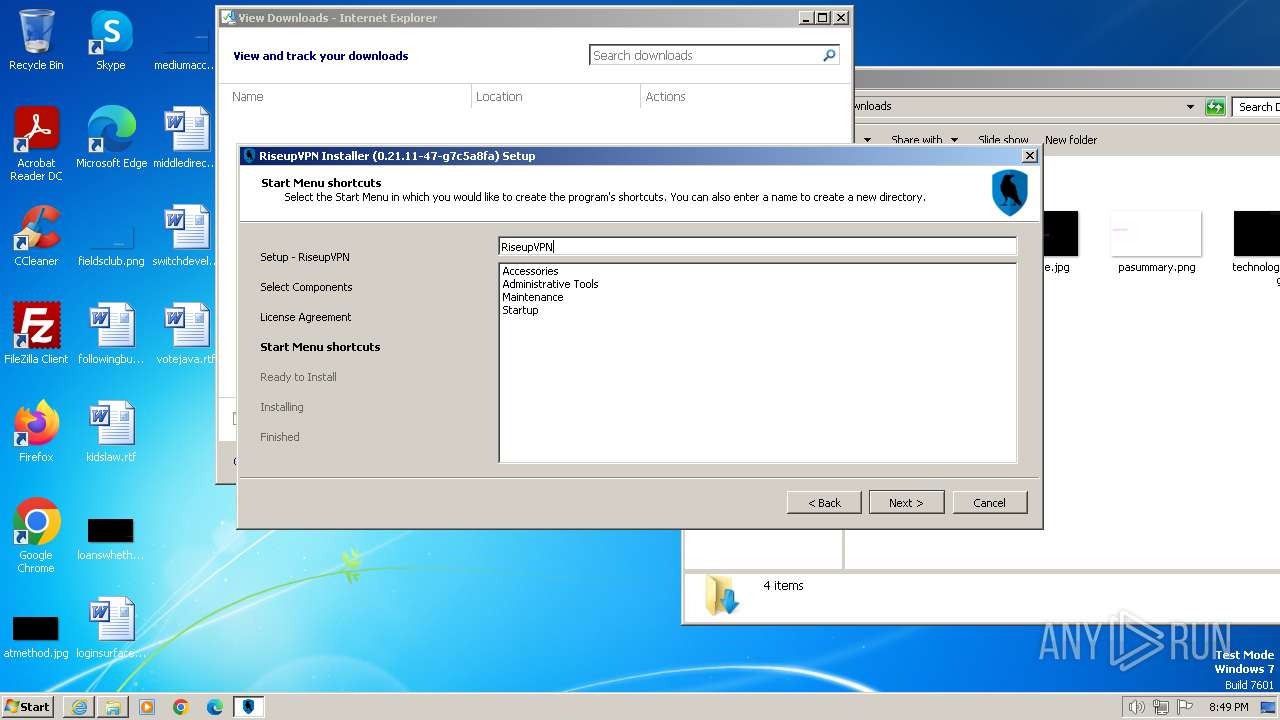
Task: Click Next in the RiseupVPN installer
Action: click(x=906, y=502)
